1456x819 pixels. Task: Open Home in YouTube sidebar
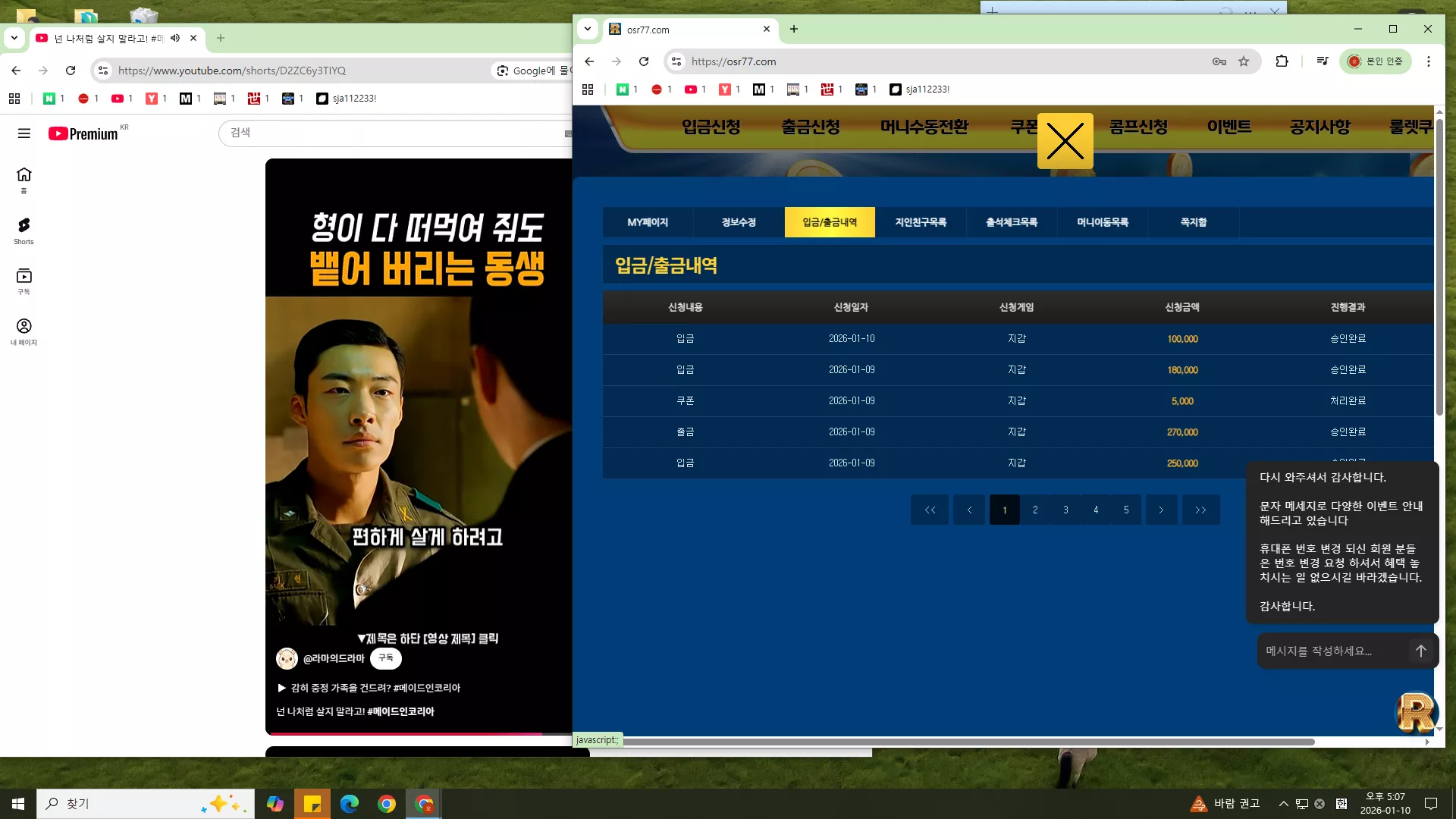coord(24,180)
